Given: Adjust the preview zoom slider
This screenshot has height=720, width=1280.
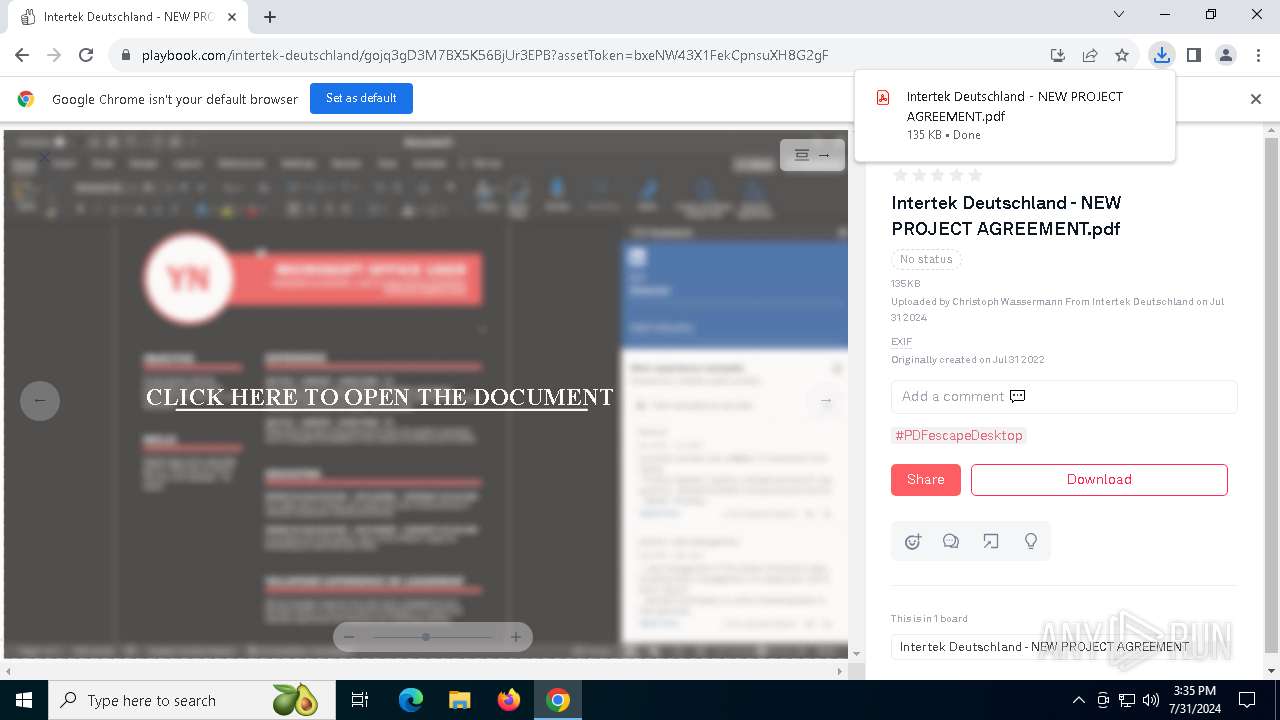Looking at the screenshot, I should tap(431, 637).
